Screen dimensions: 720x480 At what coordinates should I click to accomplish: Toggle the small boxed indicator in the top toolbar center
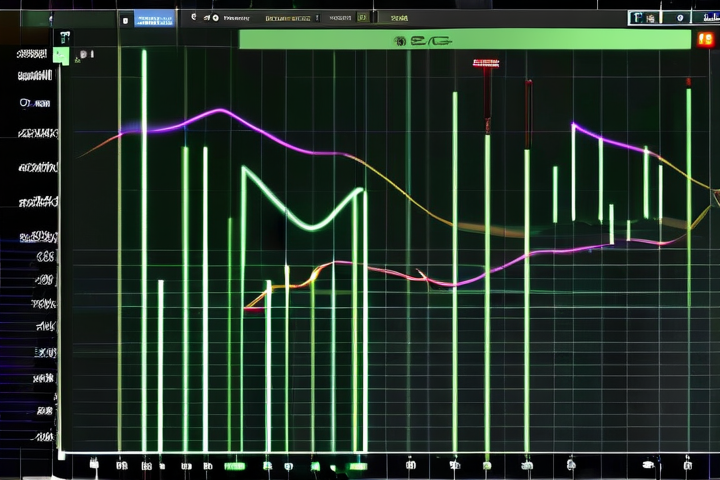click(x=362, y=18)
